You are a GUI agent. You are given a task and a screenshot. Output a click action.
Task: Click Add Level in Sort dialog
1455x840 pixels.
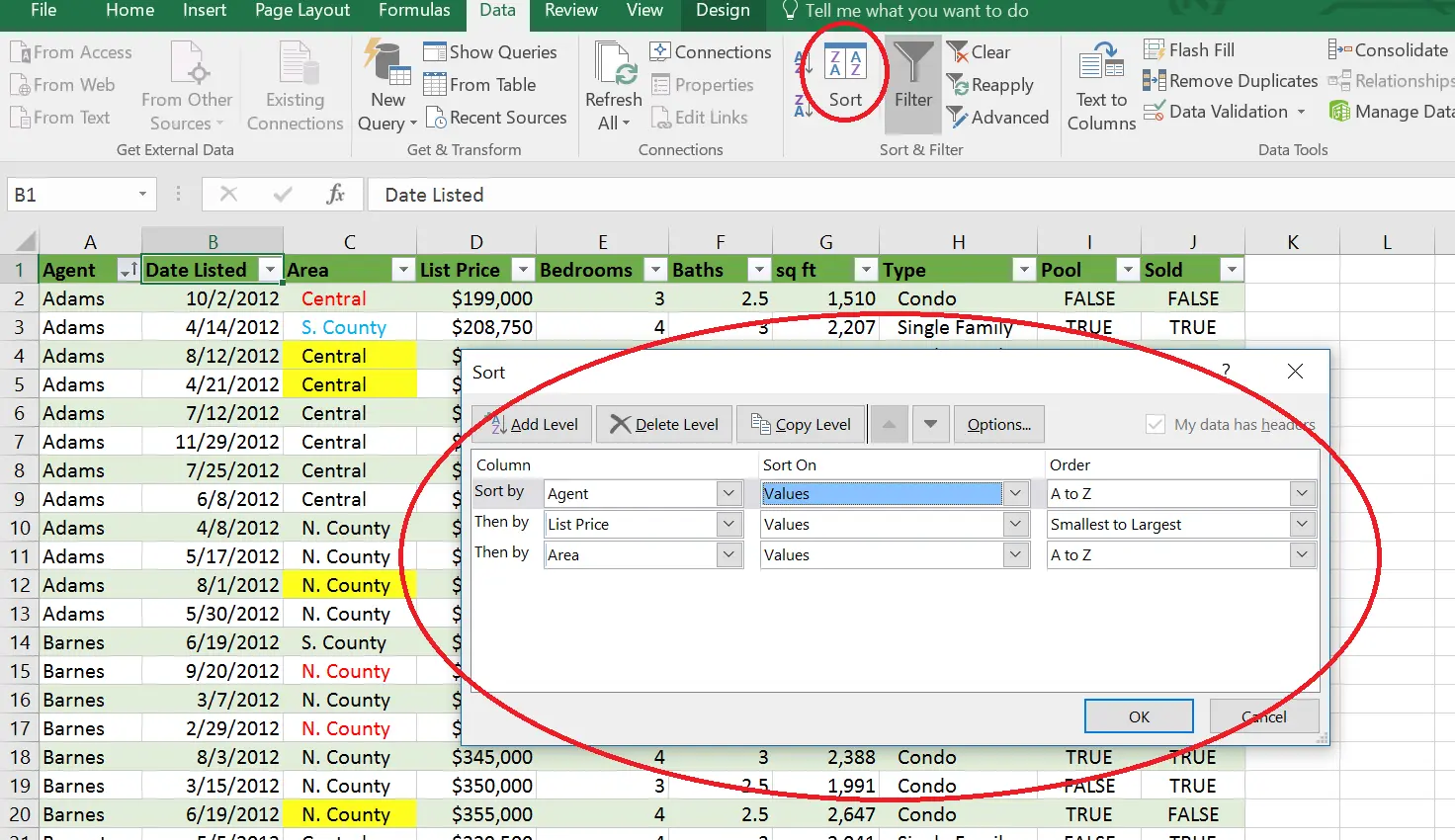click(x=532, y=424)
